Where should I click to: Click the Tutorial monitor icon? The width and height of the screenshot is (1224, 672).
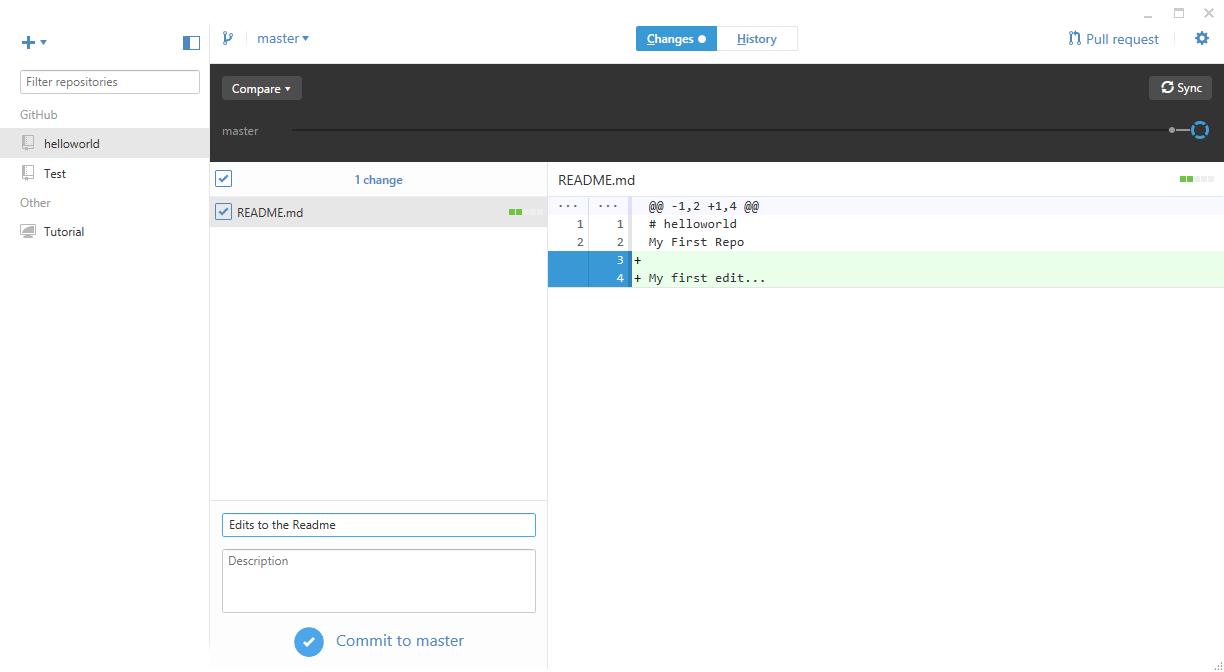pos(28,231)
